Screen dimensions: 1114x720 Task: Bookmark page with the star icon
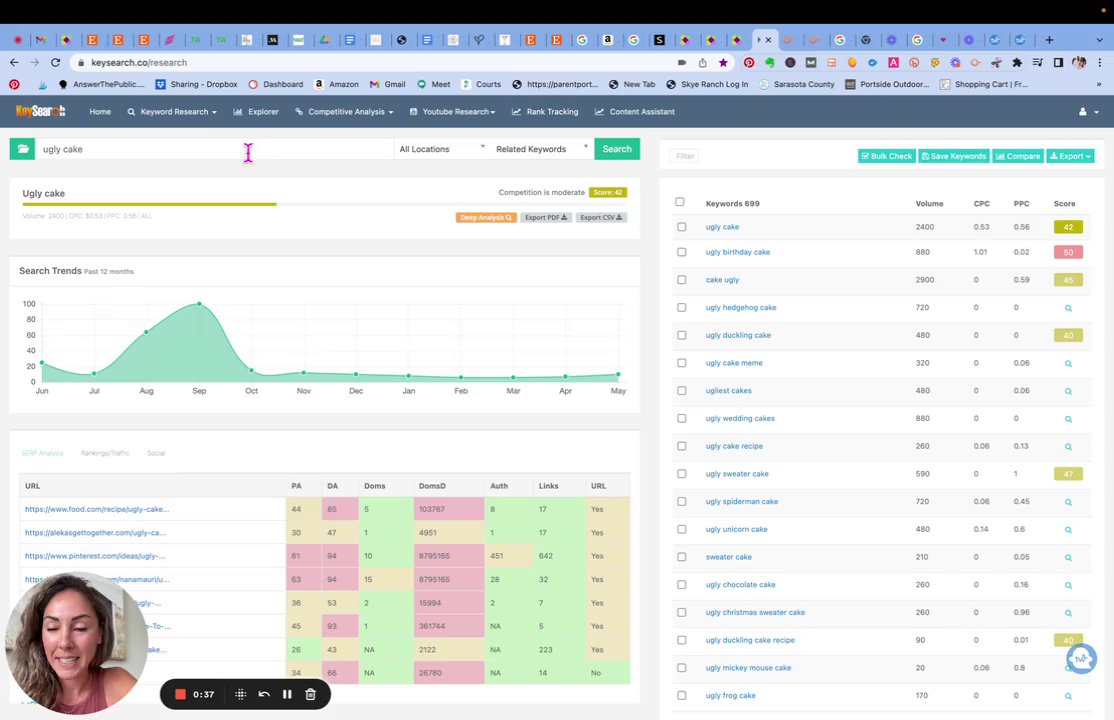click(x=723, y=63)
